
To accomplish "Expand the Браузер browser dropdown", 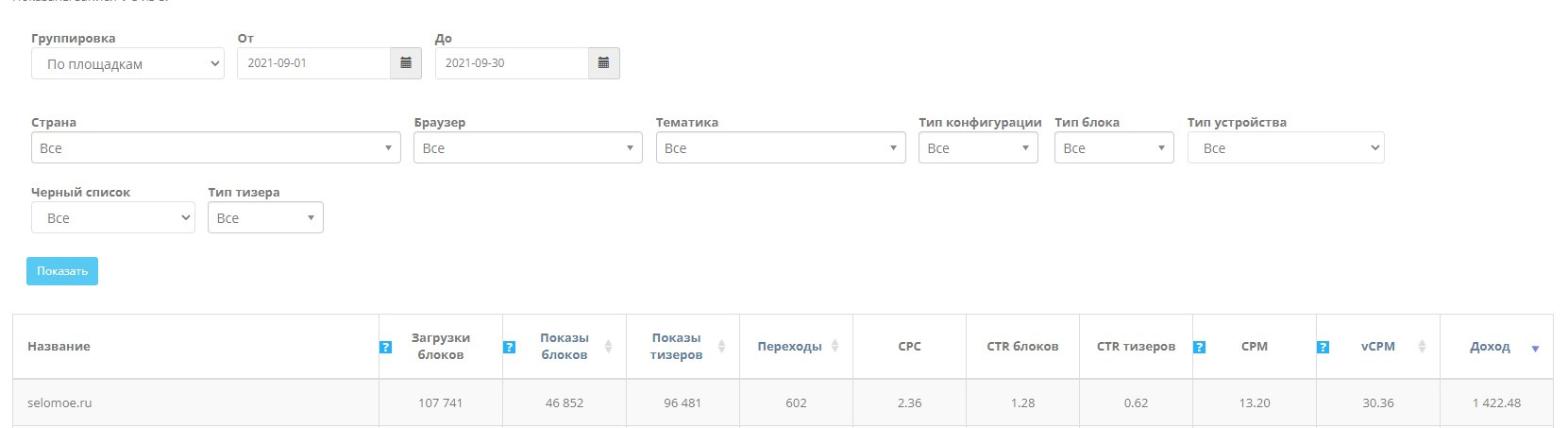I will (528, 148).
